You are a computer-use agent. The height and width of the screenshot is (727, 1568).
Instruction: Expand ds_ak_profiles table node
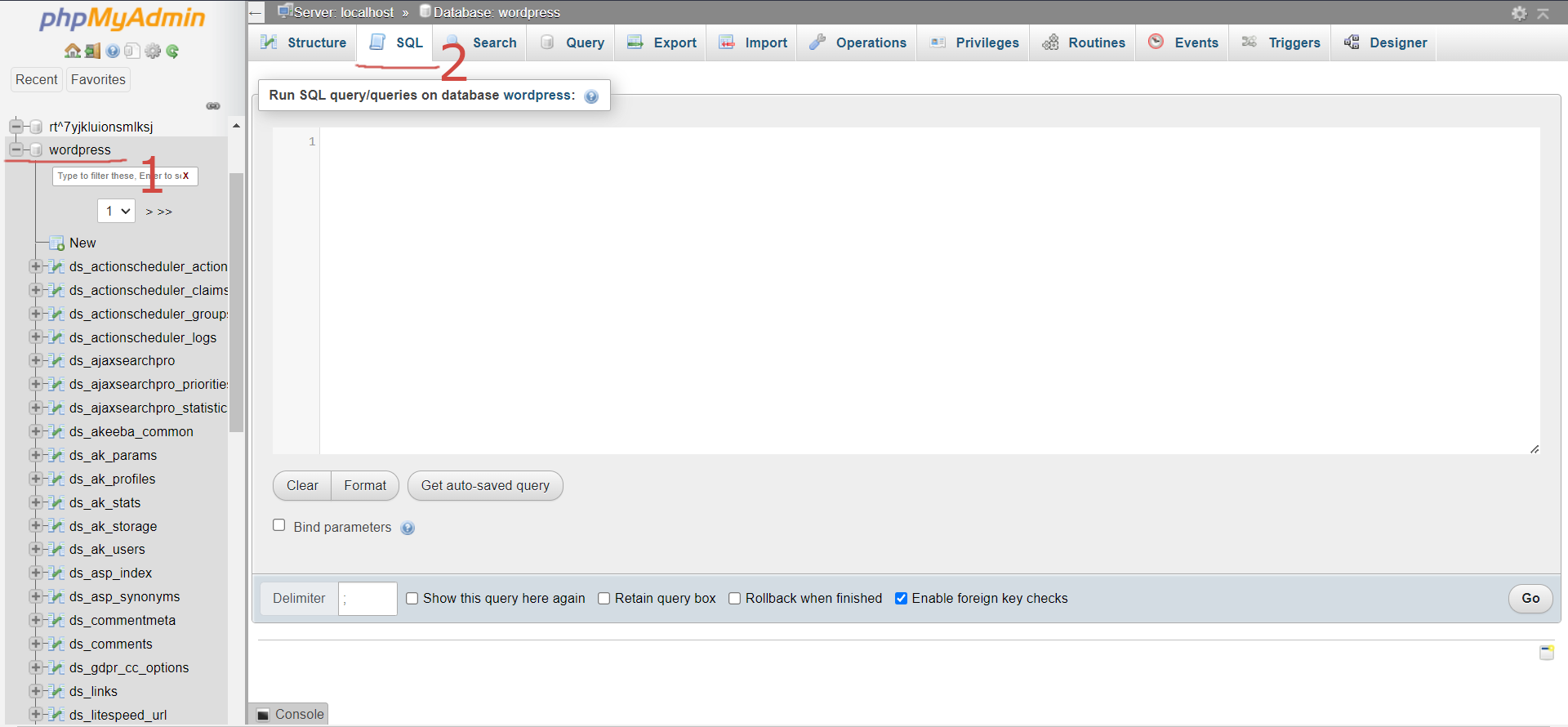36,479
